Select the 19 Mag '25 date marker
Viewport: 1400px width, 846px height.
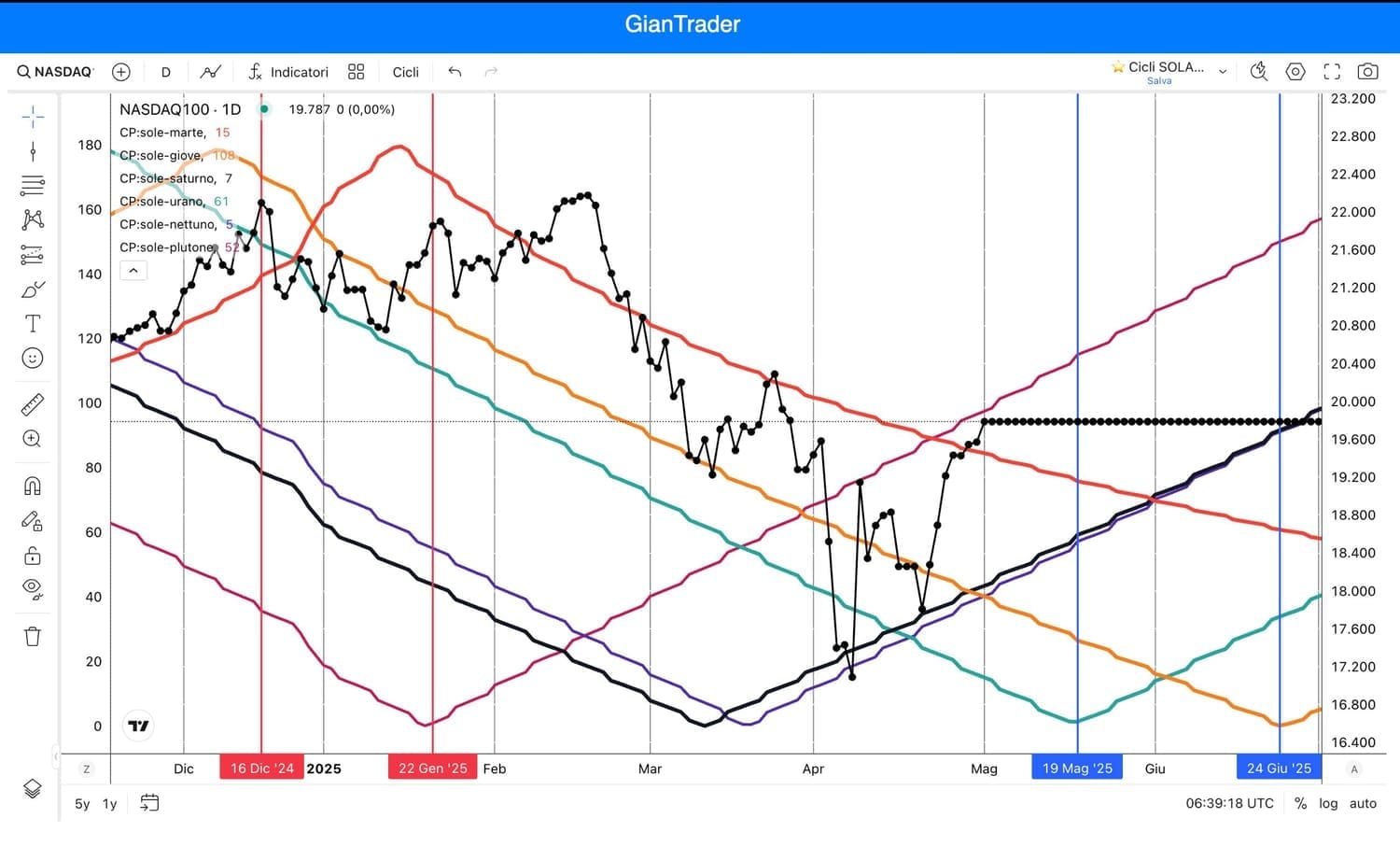coord(1078,768)
